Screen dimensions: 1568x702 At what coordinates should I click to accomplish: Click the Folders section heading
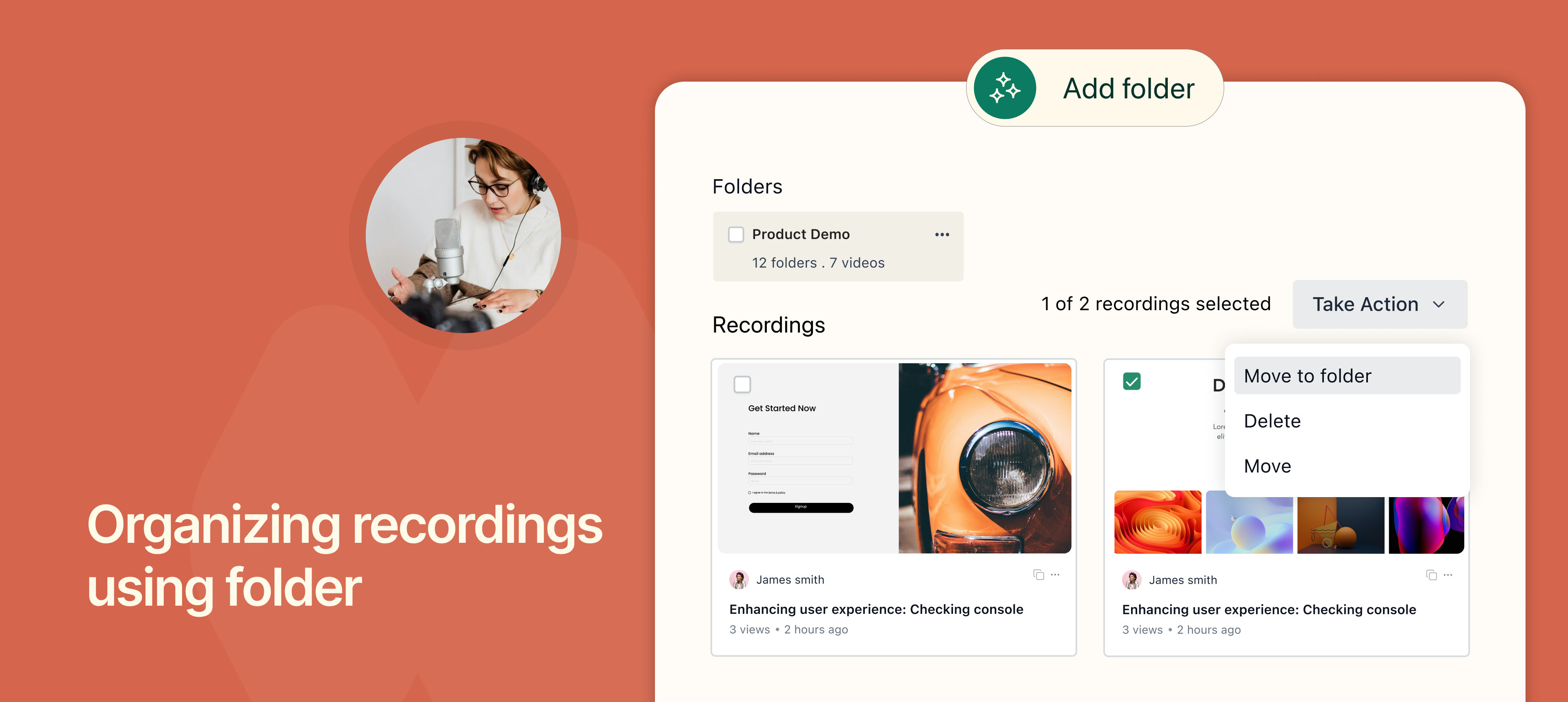click(747, 186)
